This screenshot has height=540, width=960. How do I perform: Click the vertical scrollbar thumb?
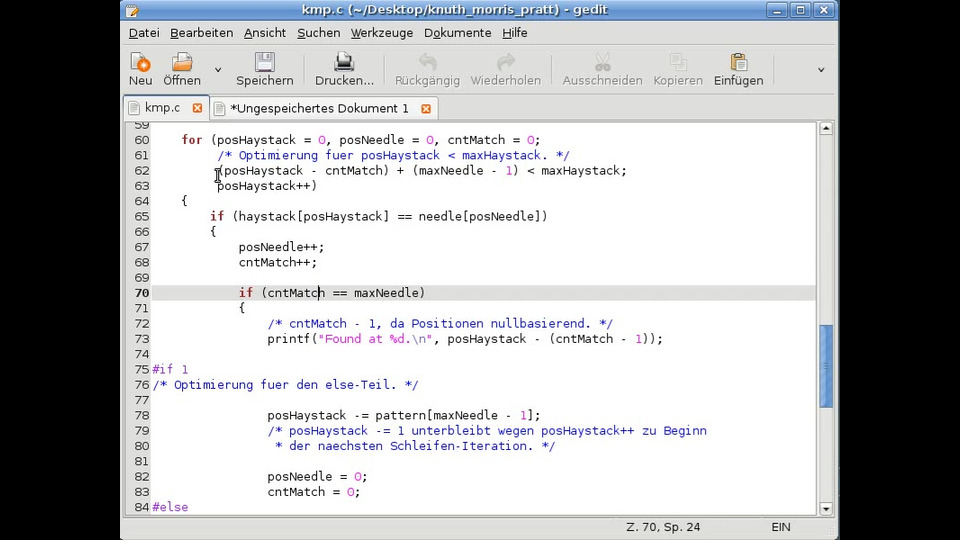pyautogui.click(x=826, y=366)
